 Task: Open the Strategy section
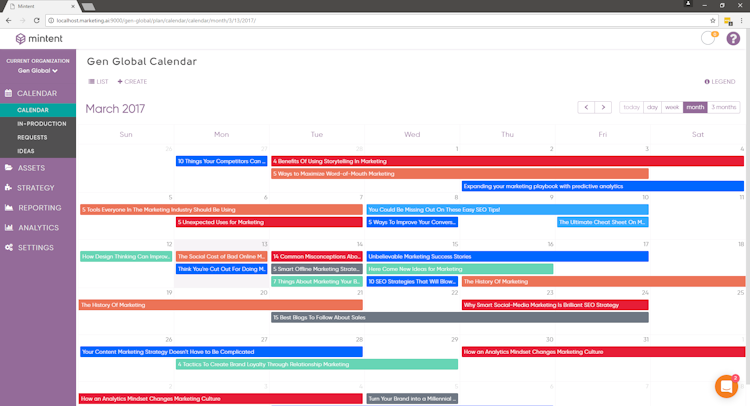[x=38, y=188]
